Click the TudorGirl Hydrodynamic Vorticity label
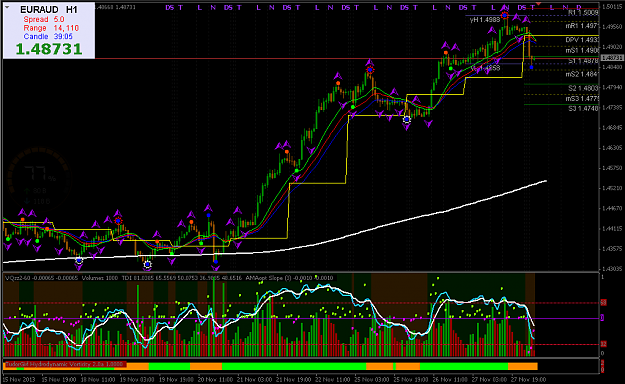Image resolution: width=625 pixels, height=384 pixels. coord(65,364)
